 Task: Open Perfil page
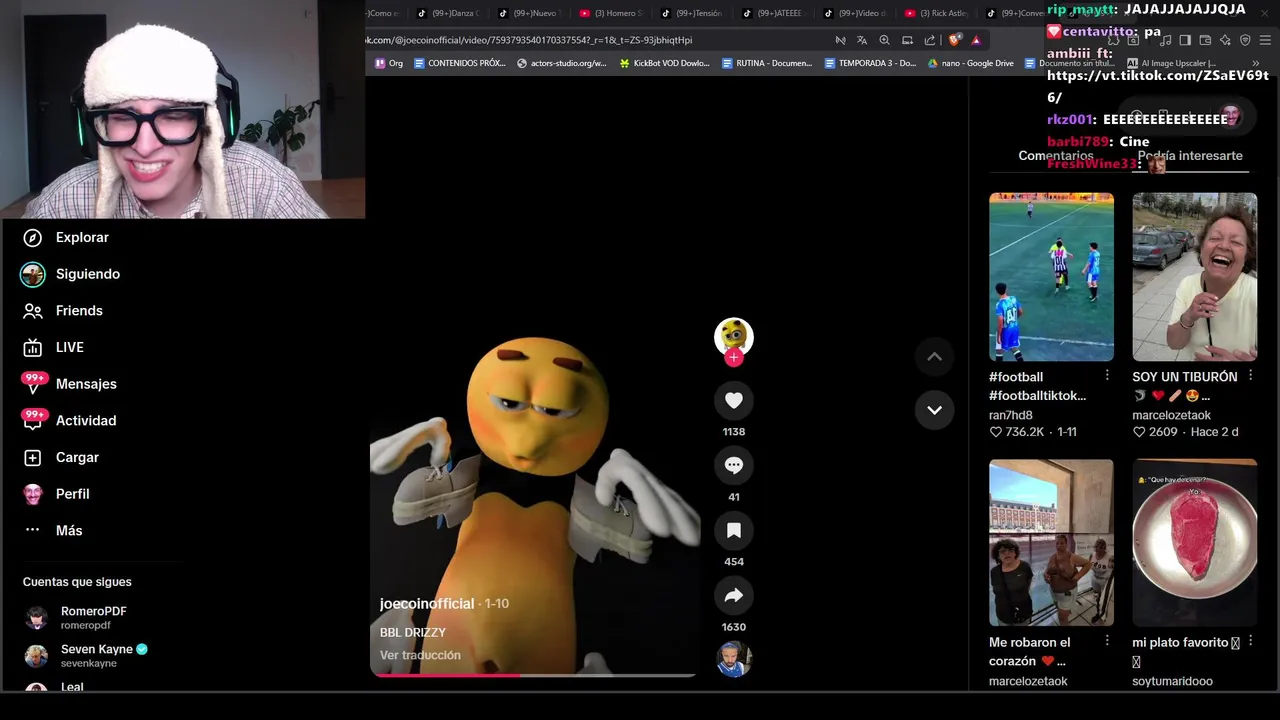(57, 494)
